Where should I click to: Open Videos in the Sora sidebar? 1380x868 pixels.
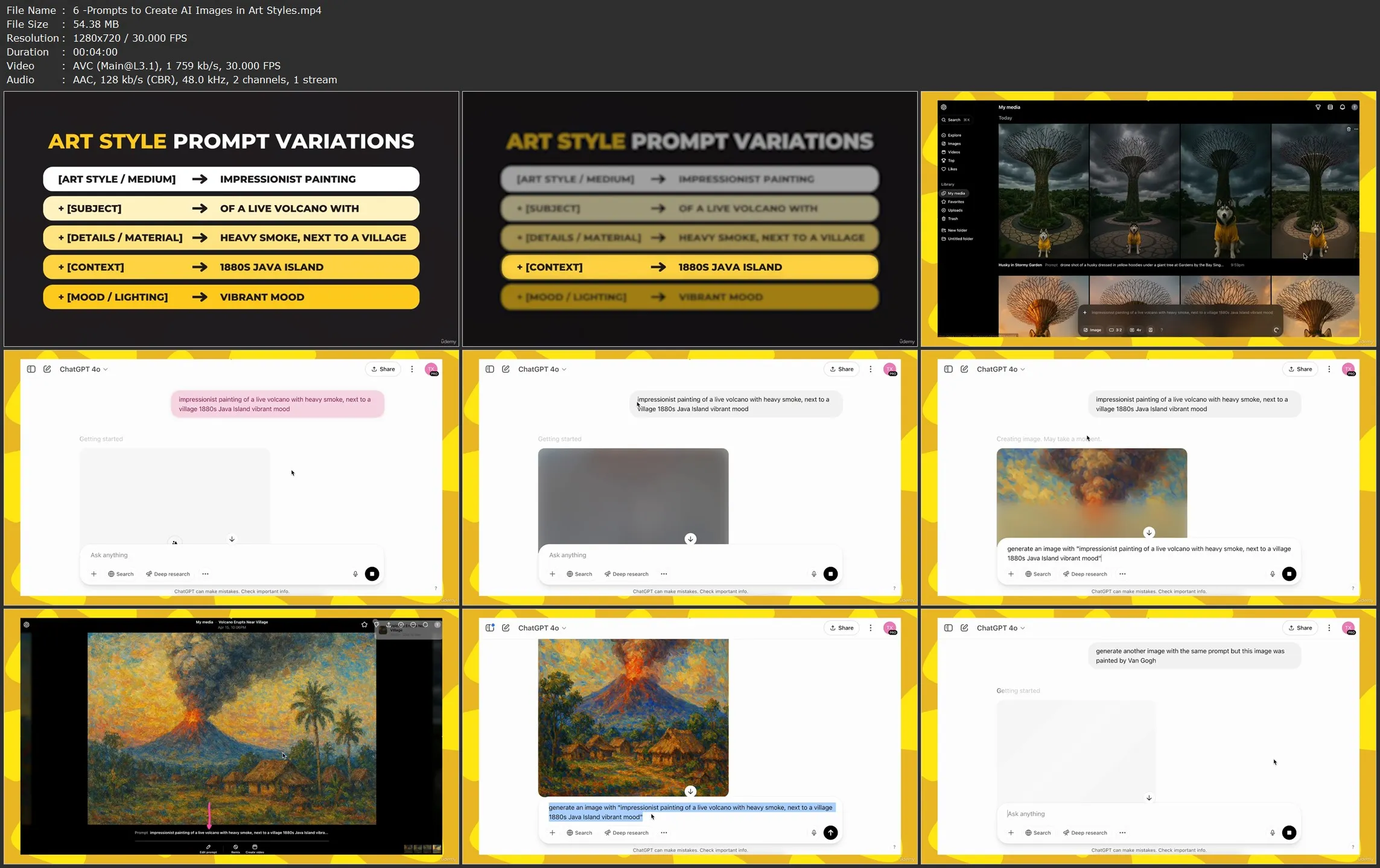[x=952, y=152]
